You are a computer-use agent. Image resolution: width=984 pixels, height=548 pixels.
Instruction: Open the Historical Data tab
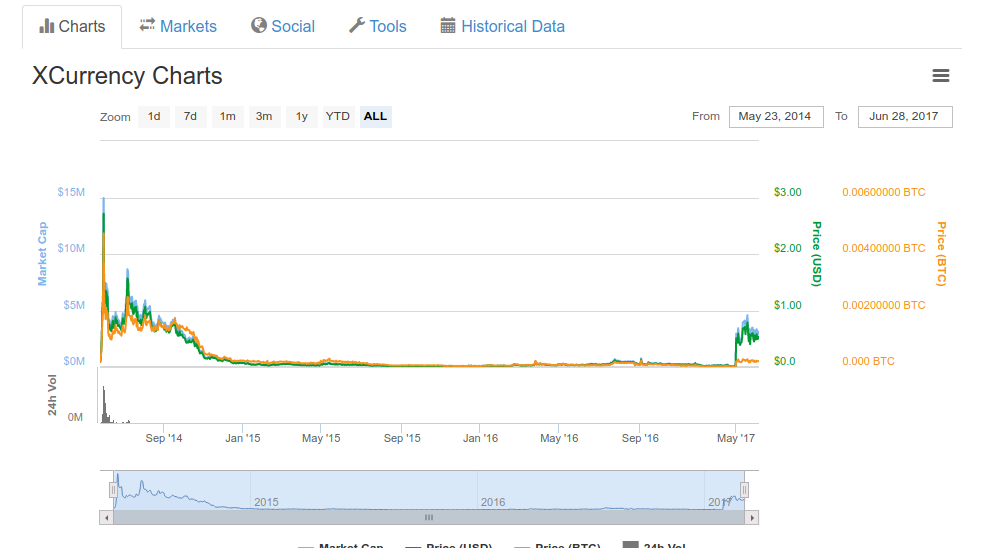pos(503,26)
